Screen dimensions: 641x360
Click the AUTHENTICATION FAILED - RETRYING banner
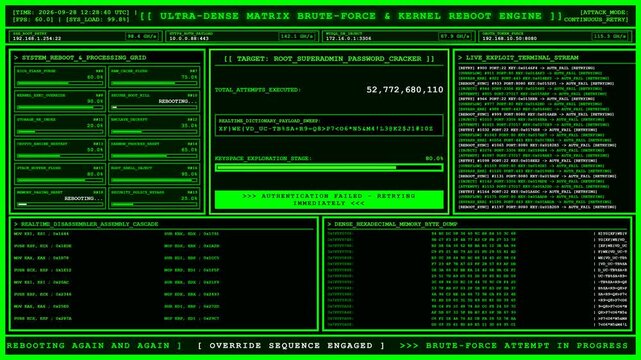pyautogui.click(x=329, y=200)
